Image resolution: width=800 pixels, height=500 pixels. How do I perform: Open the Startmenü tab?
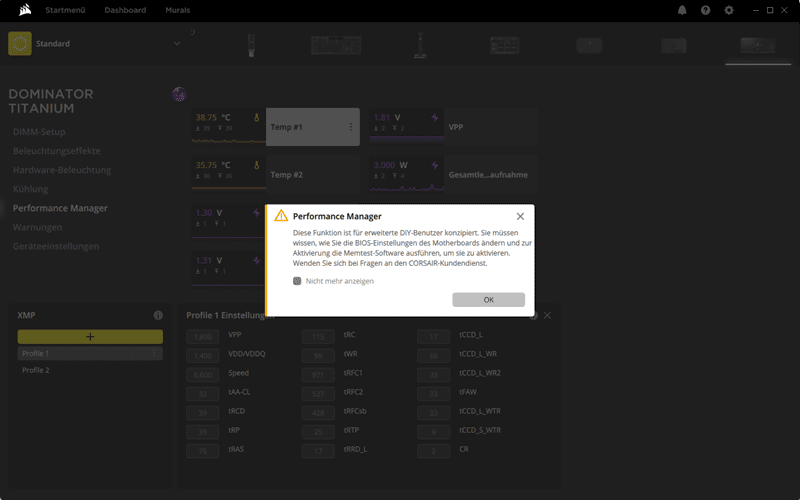coord(65,10)
